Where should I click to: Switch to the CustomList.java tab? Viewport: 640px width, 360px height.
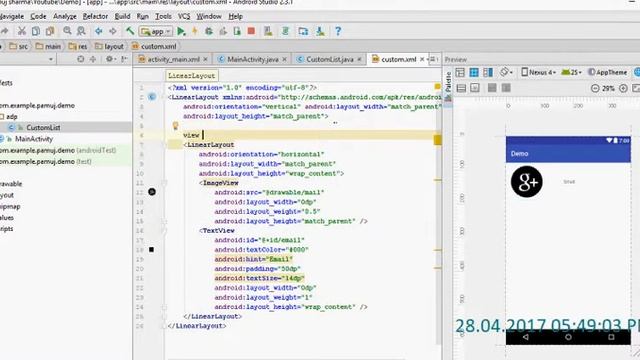pyautogui.click(x=329, y=59)
